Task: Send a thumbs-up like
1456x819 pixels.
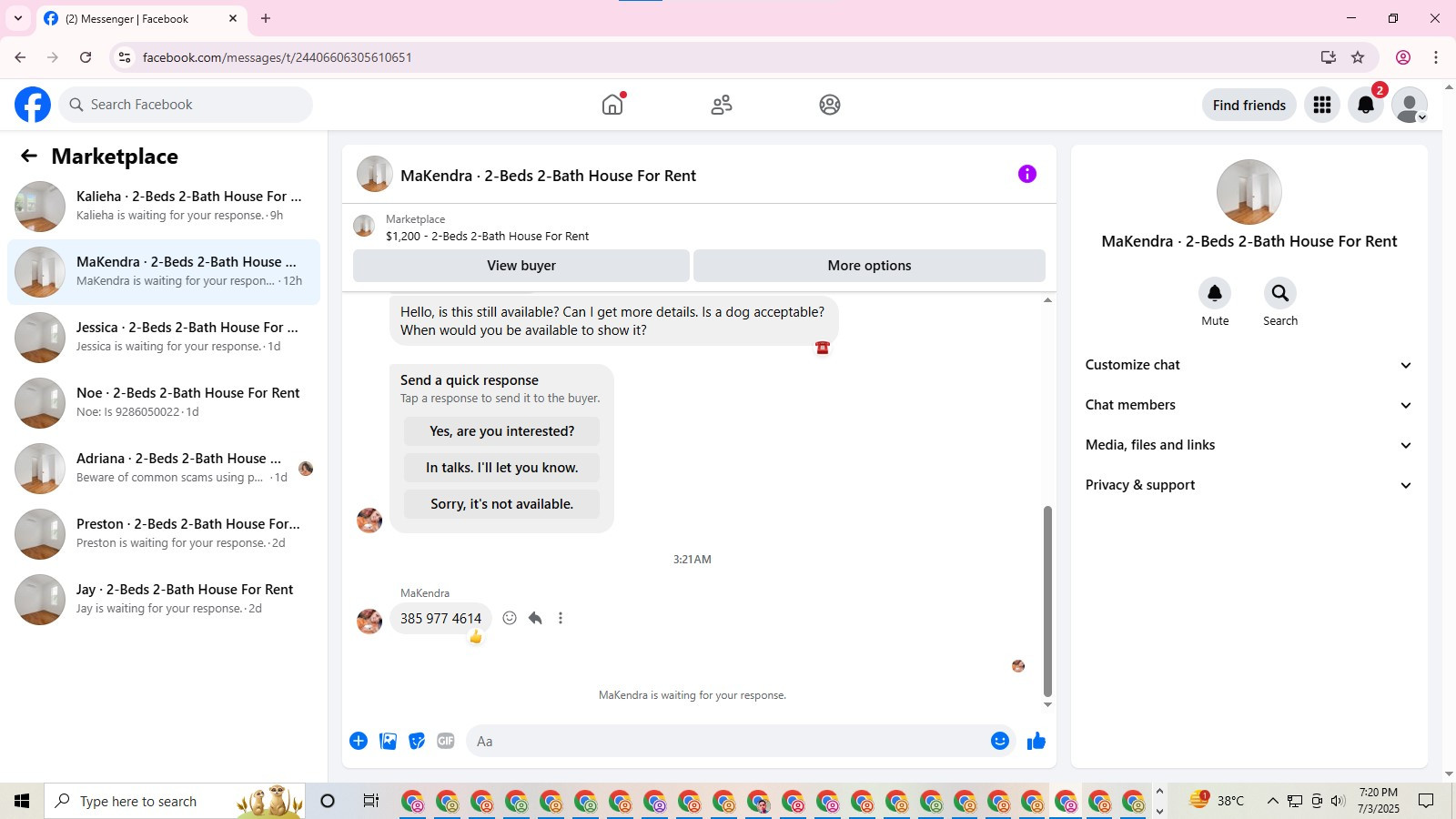Action: click(1036, 741)
